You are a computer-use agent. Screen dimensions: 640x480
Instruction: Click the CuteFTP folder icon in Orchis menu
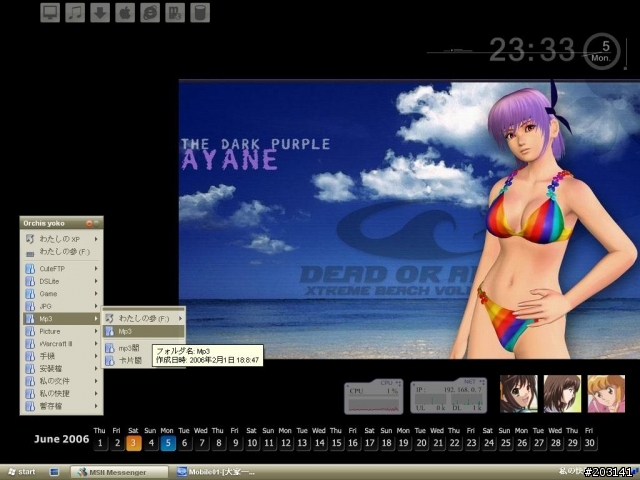30,269
